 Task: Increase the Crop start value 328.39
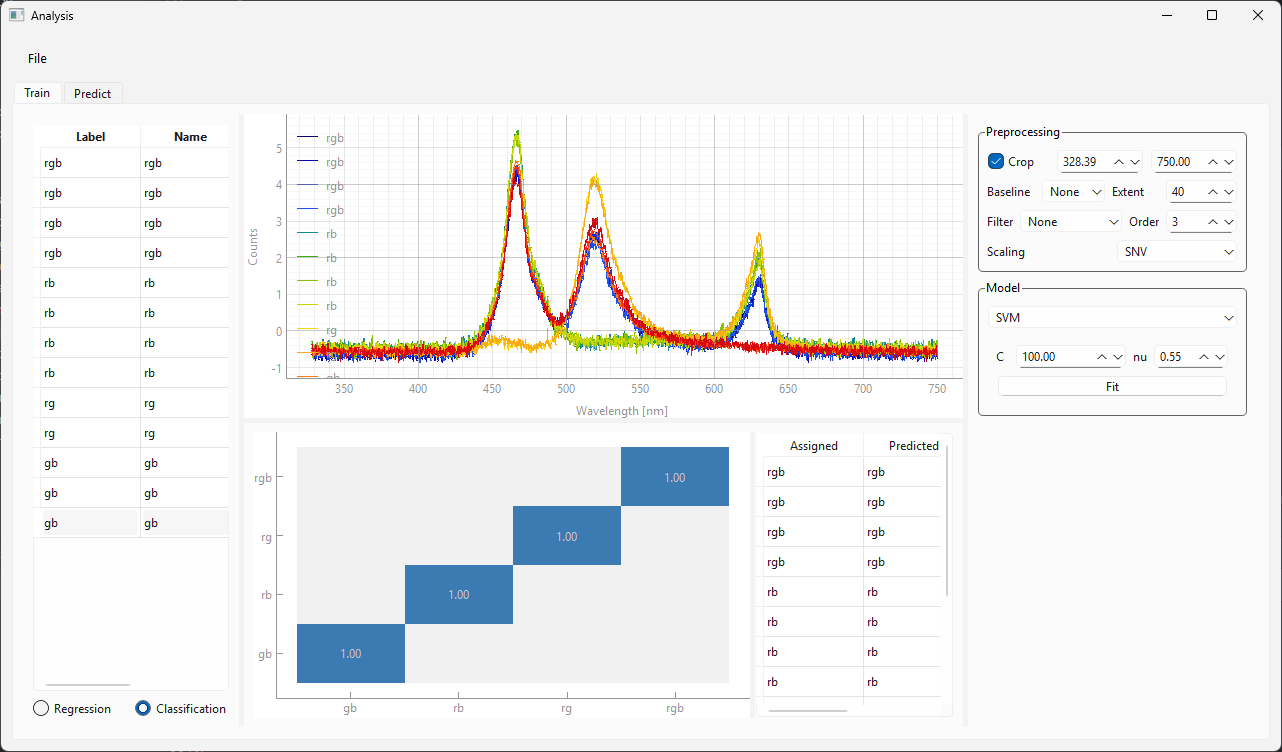coord(1119,162)
